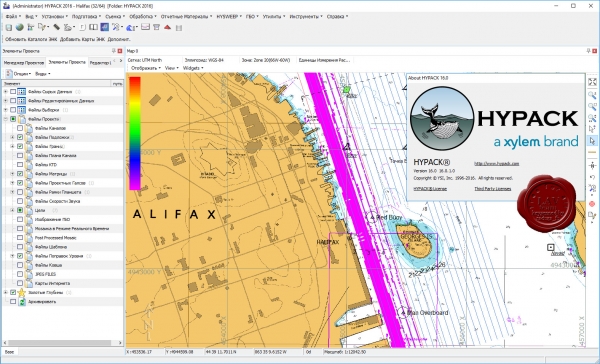This screenshot has width=600, height=364.
Task: Select the highlighted arrow pointer tool
Action: click(x=592, y=141)
